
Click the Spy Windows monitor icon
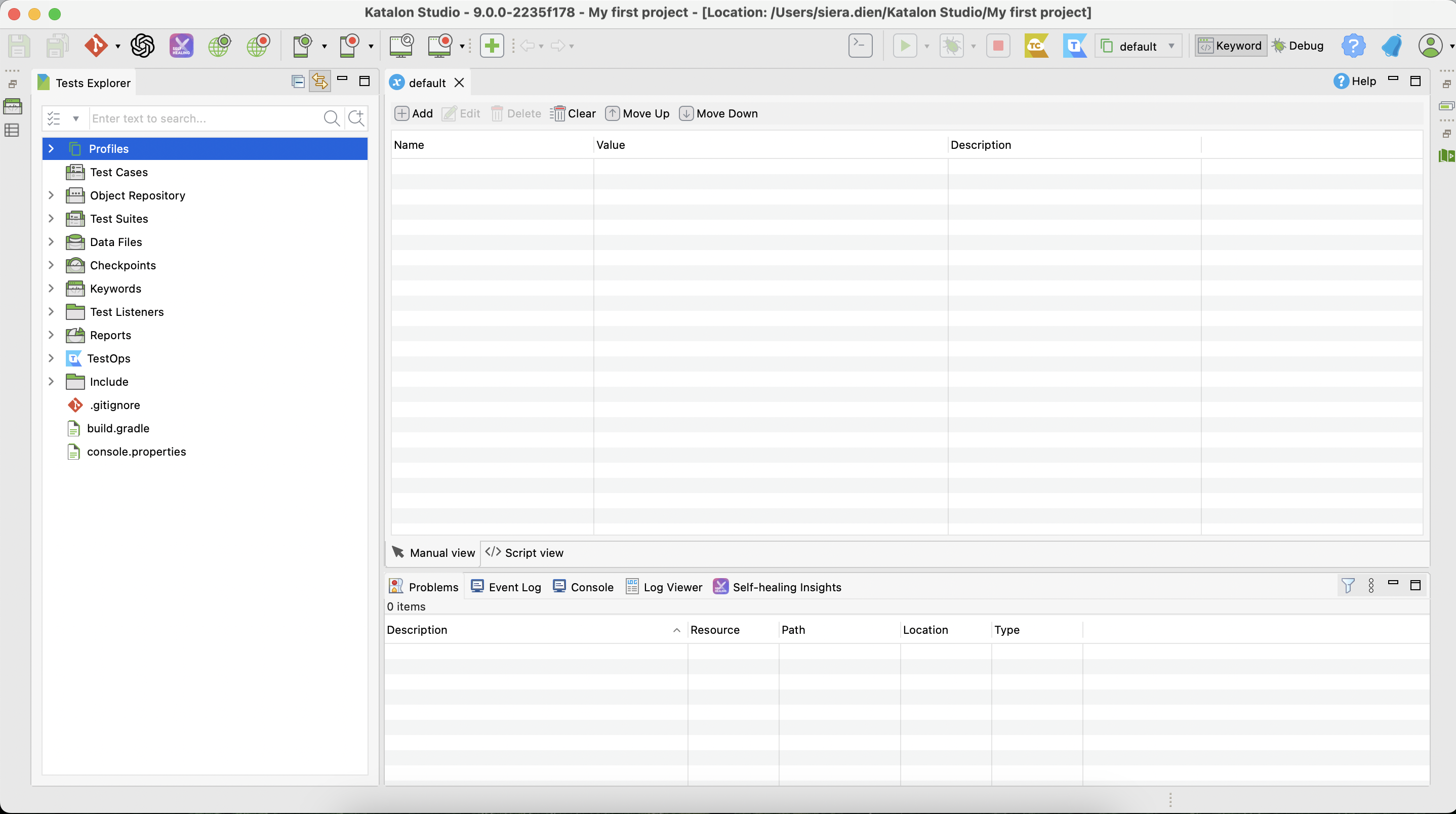(401, 46)
